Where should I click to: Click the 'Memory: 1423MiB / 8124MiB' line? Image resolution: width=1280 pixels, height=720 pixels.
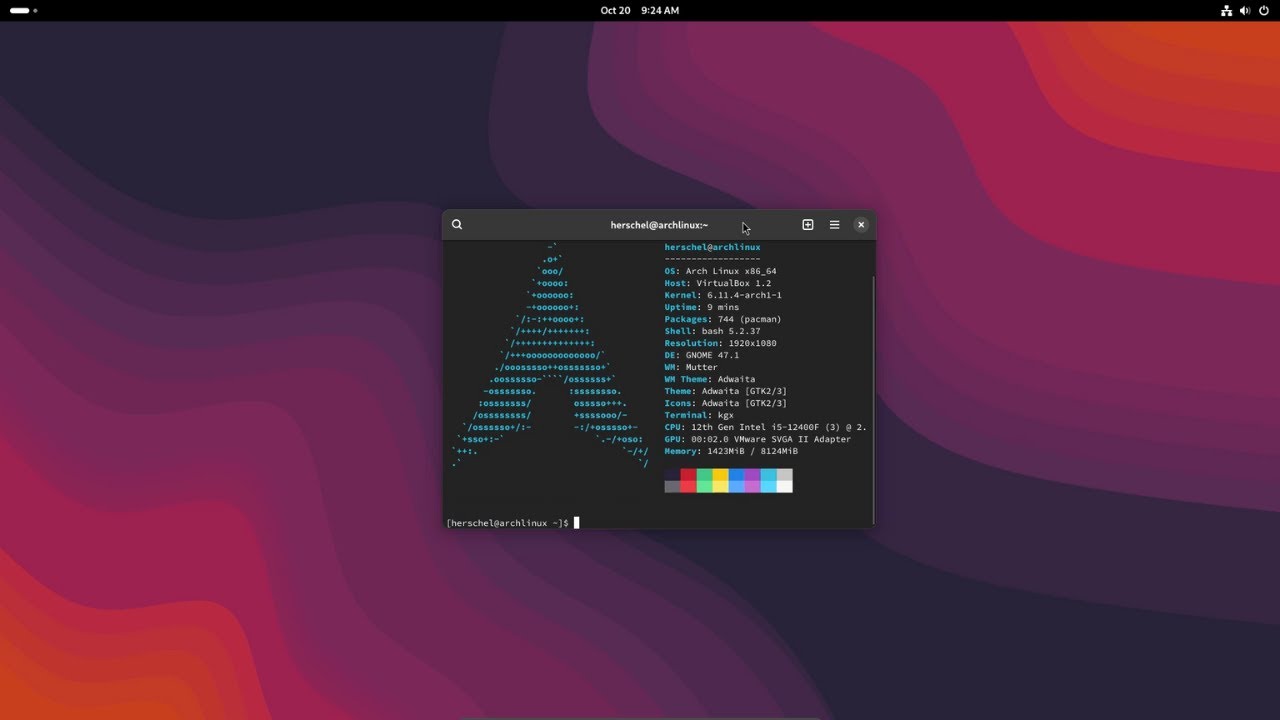(731, 451)
